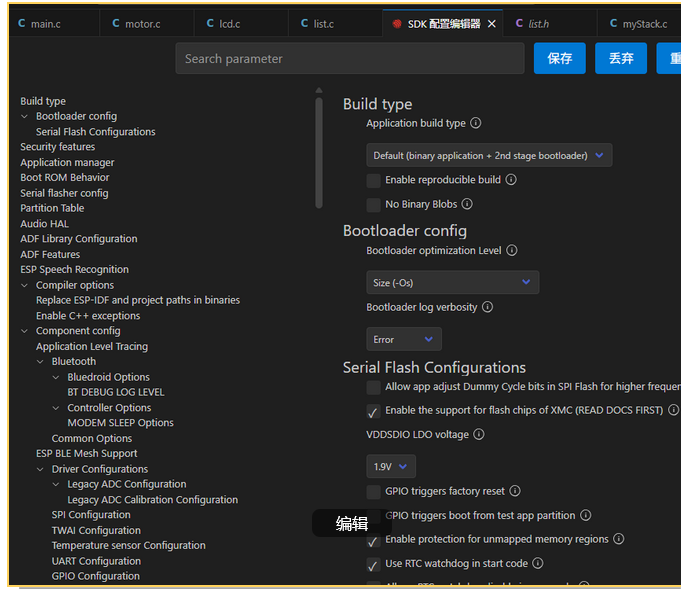Image resolution: width=681 pixels, height=606 pixels.
Task: Switch to the lcd.c tab
Action: pyautogui.click(x=241, y=23)
